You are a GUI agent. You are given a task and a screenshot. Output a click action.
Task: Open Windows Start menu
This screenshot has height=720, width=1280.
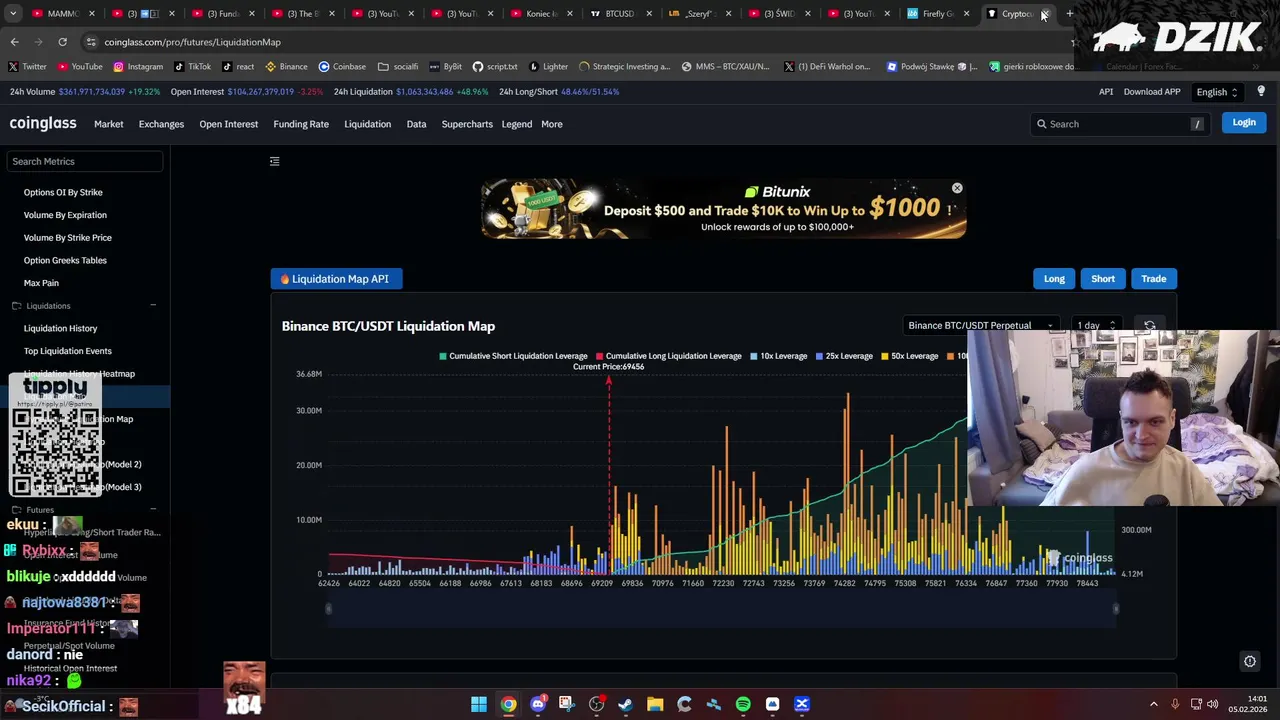pos(479,704)
